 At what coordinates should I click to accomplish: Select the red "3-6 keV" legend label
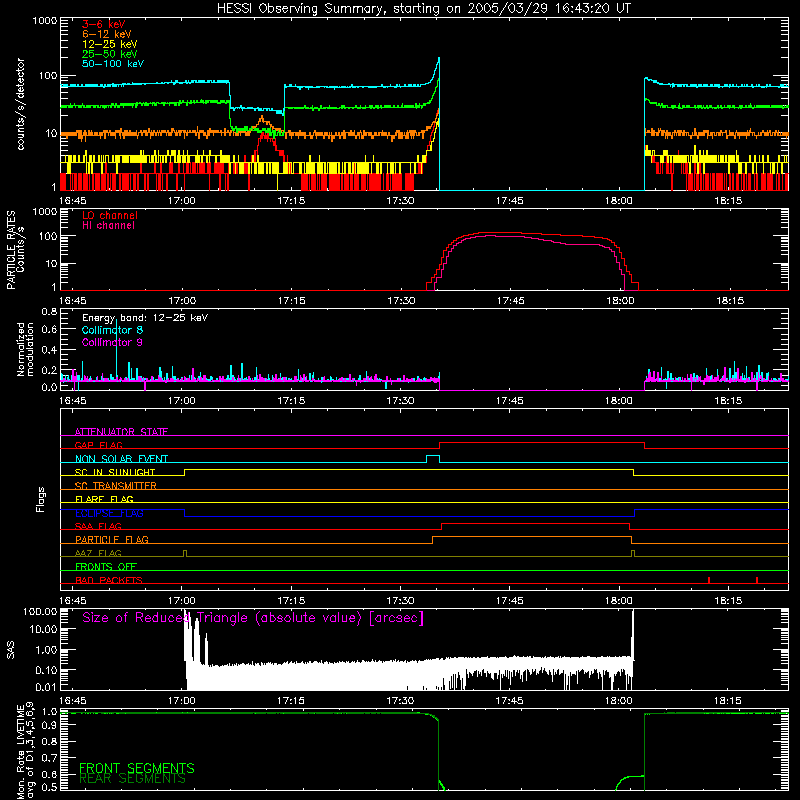click(104, 24)
